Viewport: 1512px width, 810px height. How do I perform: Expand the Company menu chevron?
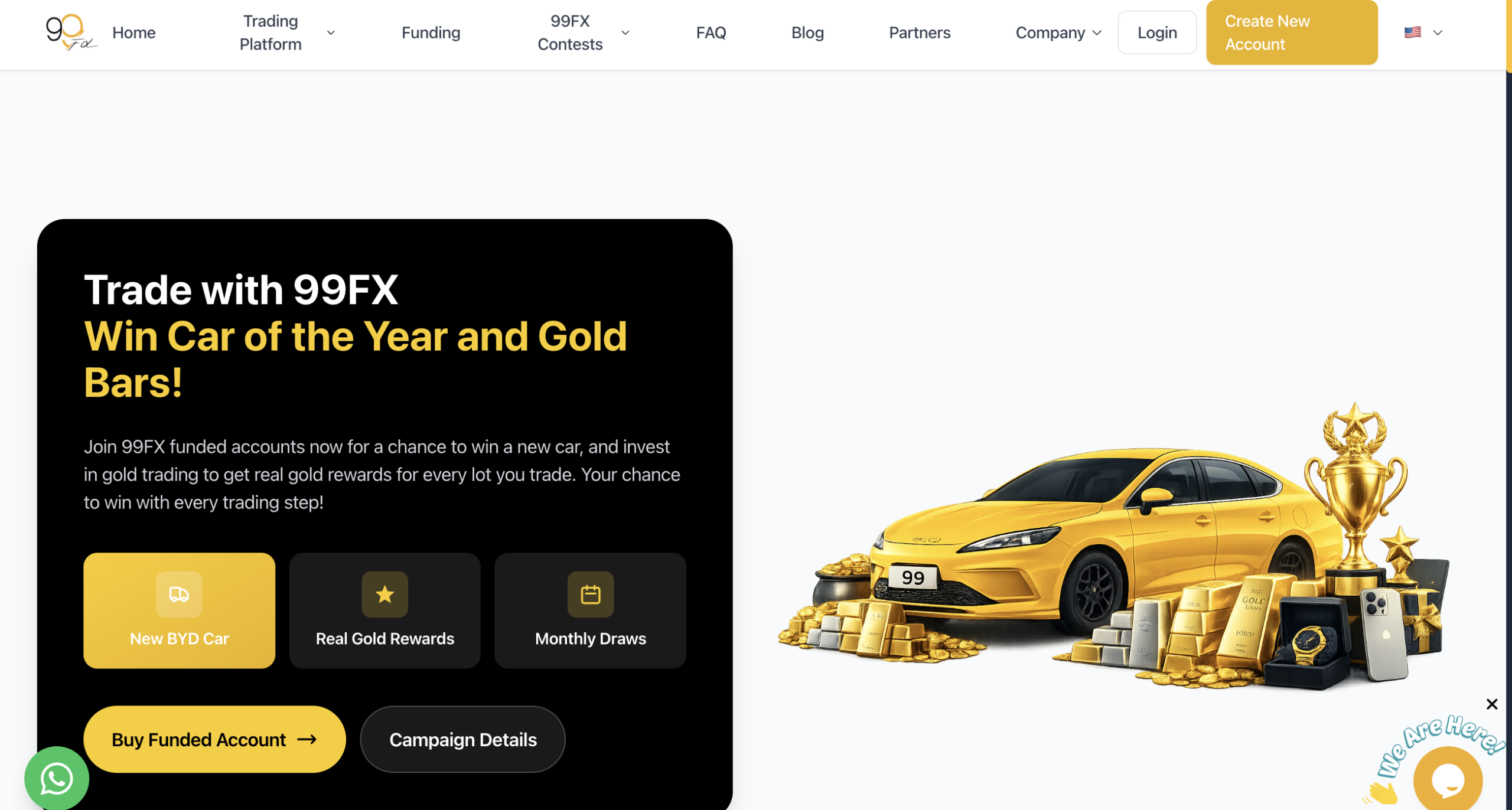coord(1097,33)
